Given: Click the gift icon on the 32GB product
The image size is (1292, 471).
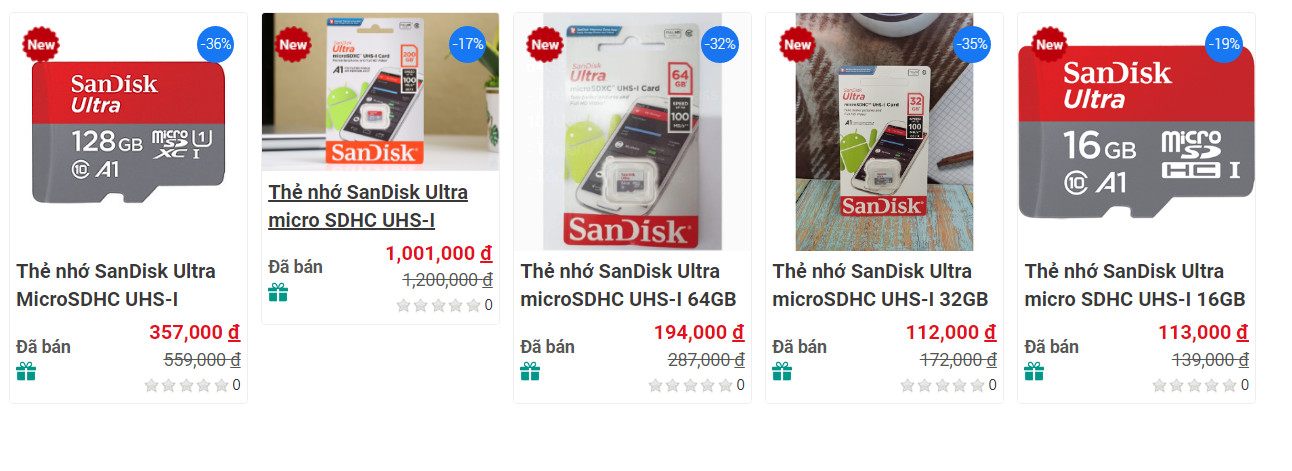Looking at the screenshot, I should pos(782,372).
